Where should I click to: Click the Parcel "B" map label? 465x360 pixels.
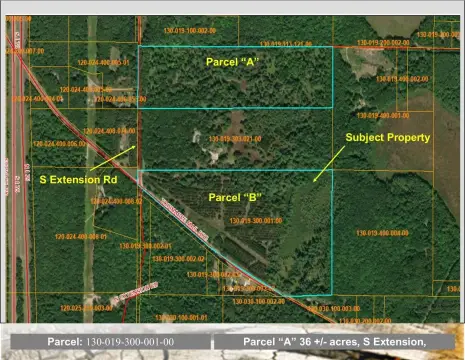235,197
